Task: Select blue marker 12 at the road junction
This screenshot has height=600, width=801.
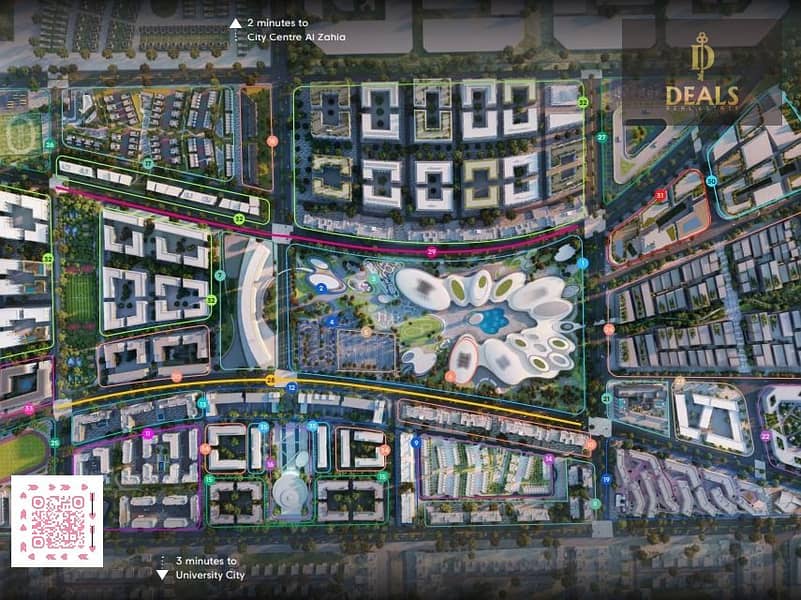Action: coord(291,386)
